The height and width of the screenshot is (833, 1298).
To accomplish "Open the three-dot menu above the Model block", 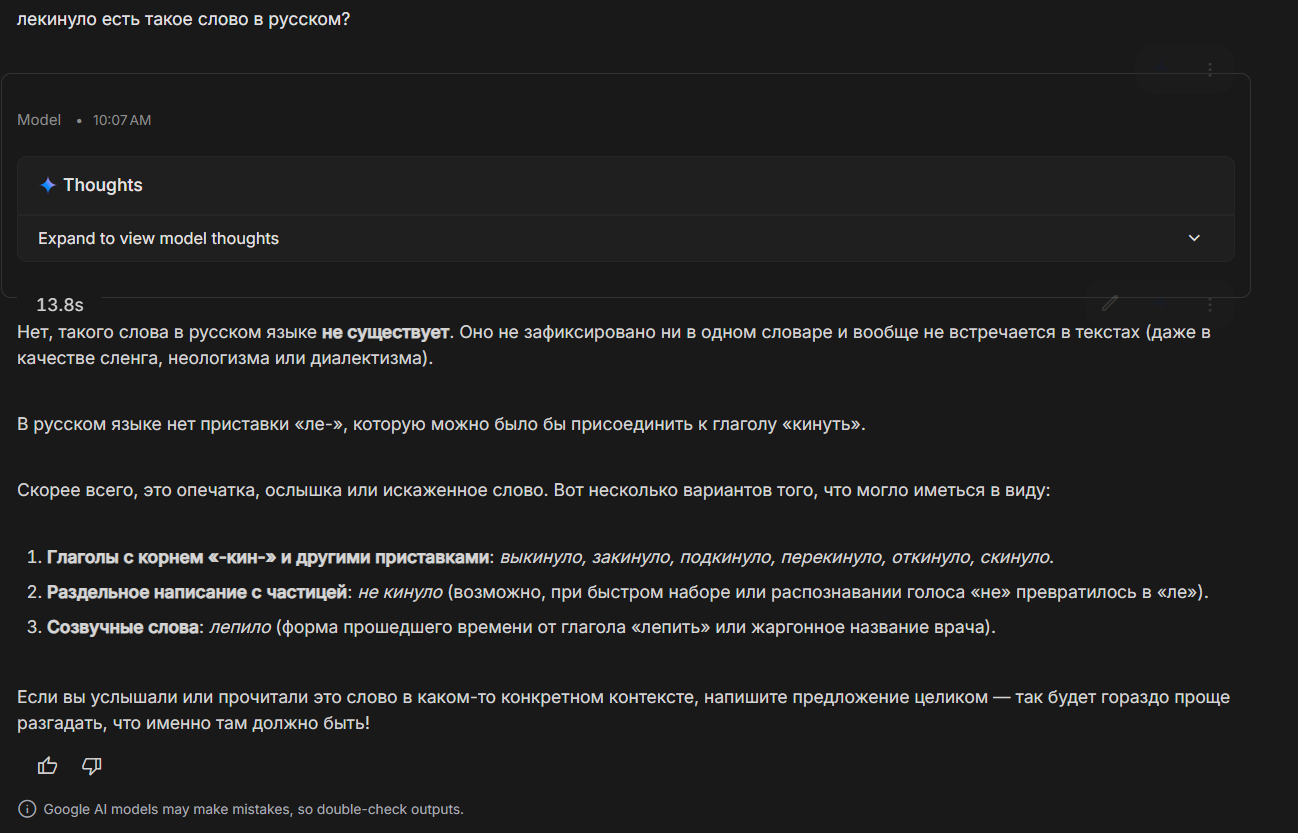I will (x=1210, y=70).
